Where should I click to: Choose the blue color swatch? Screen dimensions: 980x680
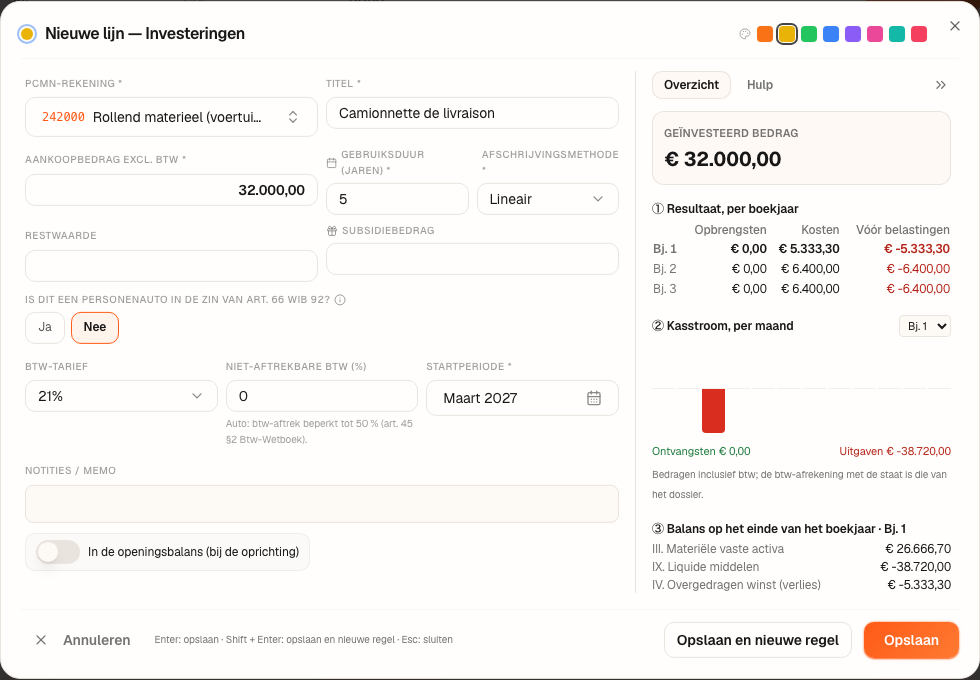[x=831, y=34]
